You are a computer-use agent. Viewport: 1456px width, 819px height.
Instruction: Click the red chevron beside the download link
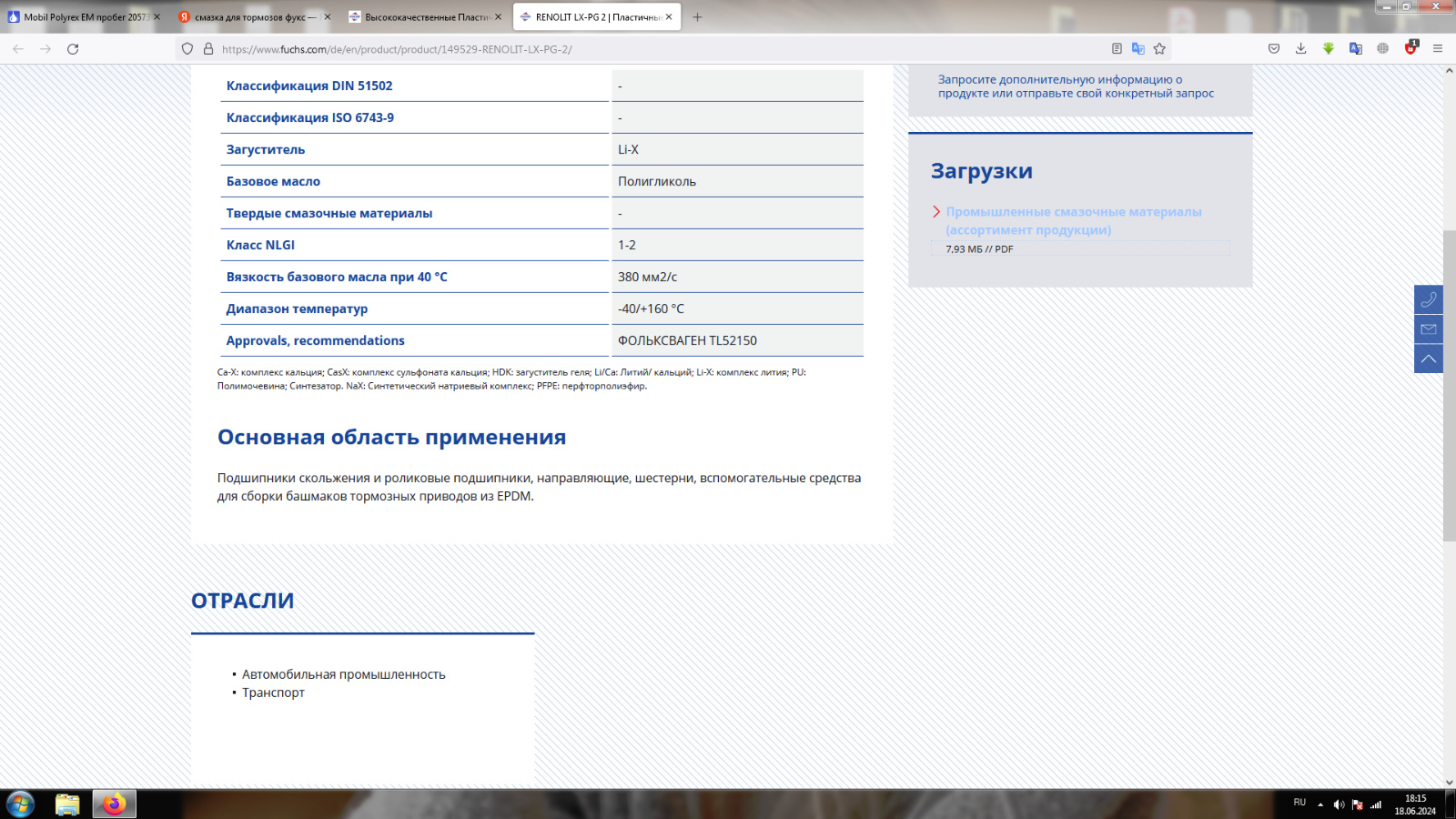[x=936, y=212]
